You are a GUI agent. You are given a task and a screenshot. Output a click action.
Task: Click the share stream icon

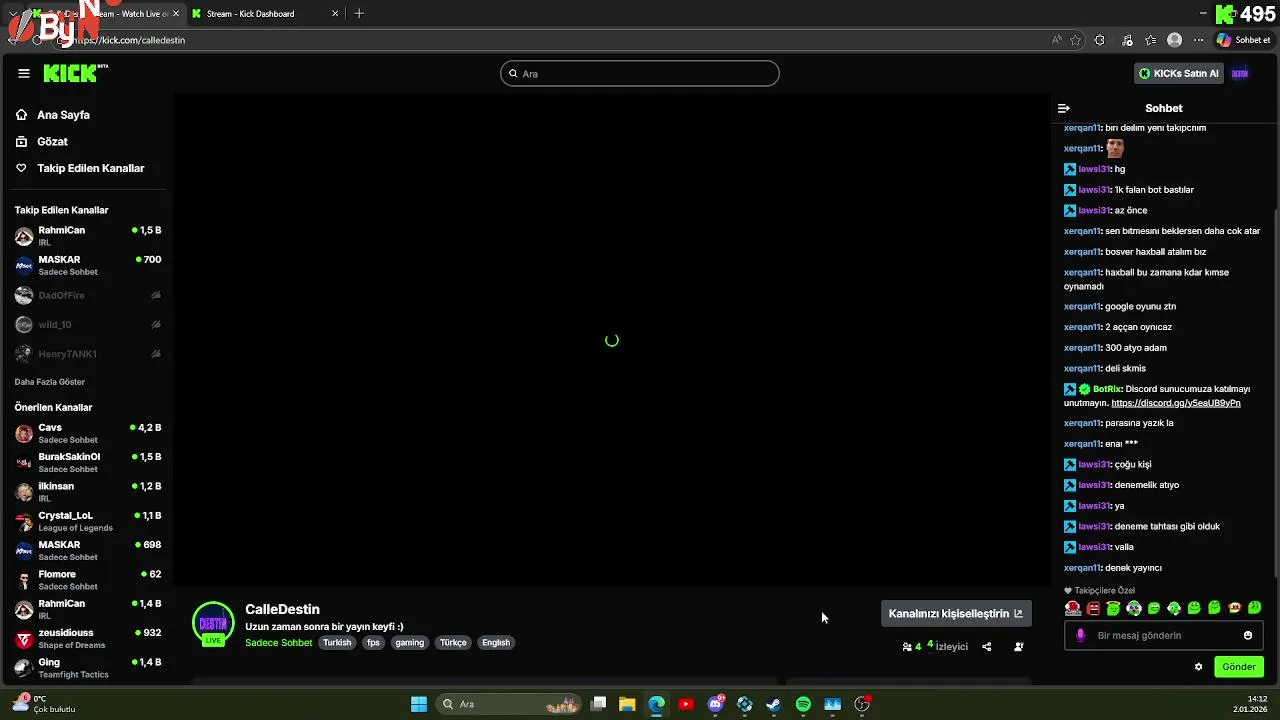point(987,647)
